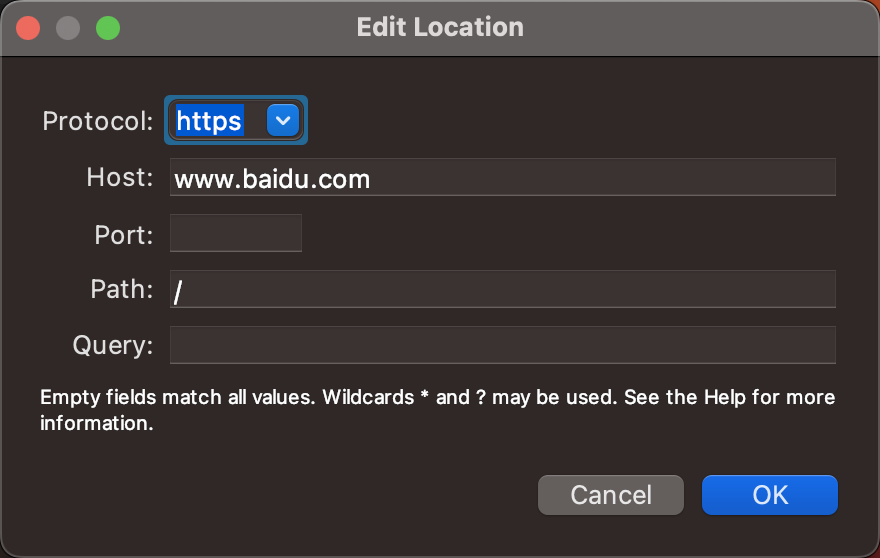
Task: Click the Host label
Action: pyautogui.click(x=120, y=179)
